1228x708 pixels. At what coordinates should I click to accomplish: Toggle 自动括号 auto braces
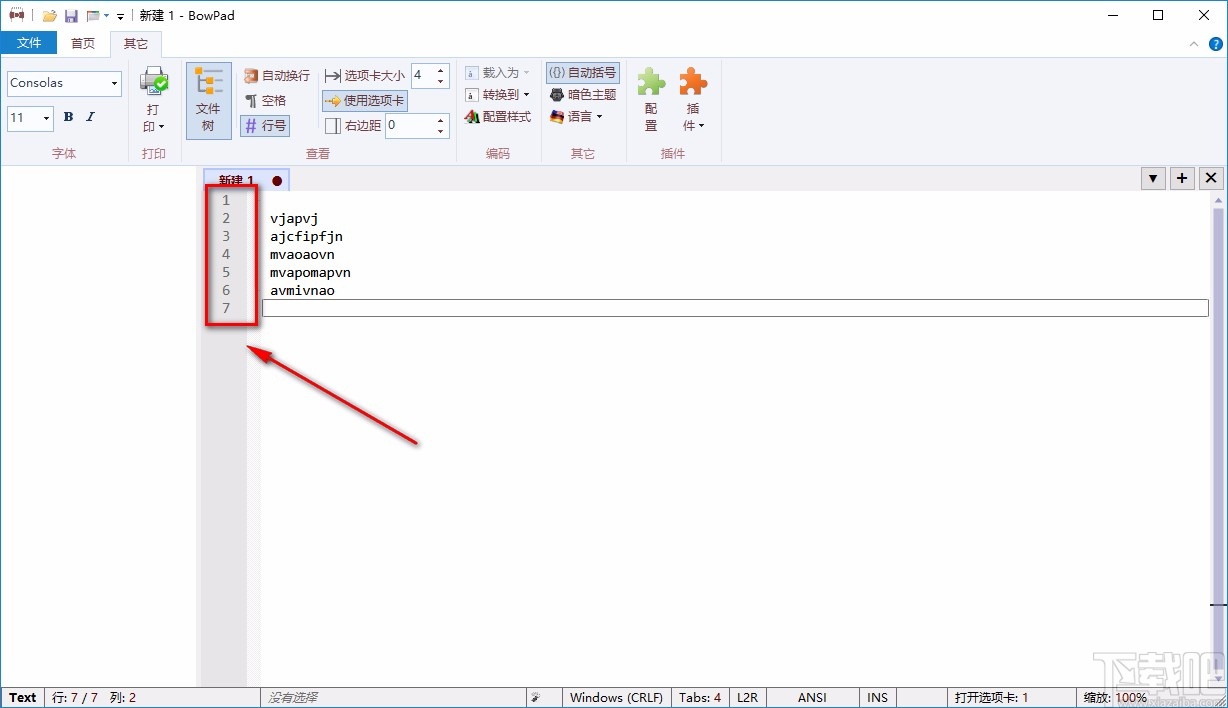click(582, 72)
